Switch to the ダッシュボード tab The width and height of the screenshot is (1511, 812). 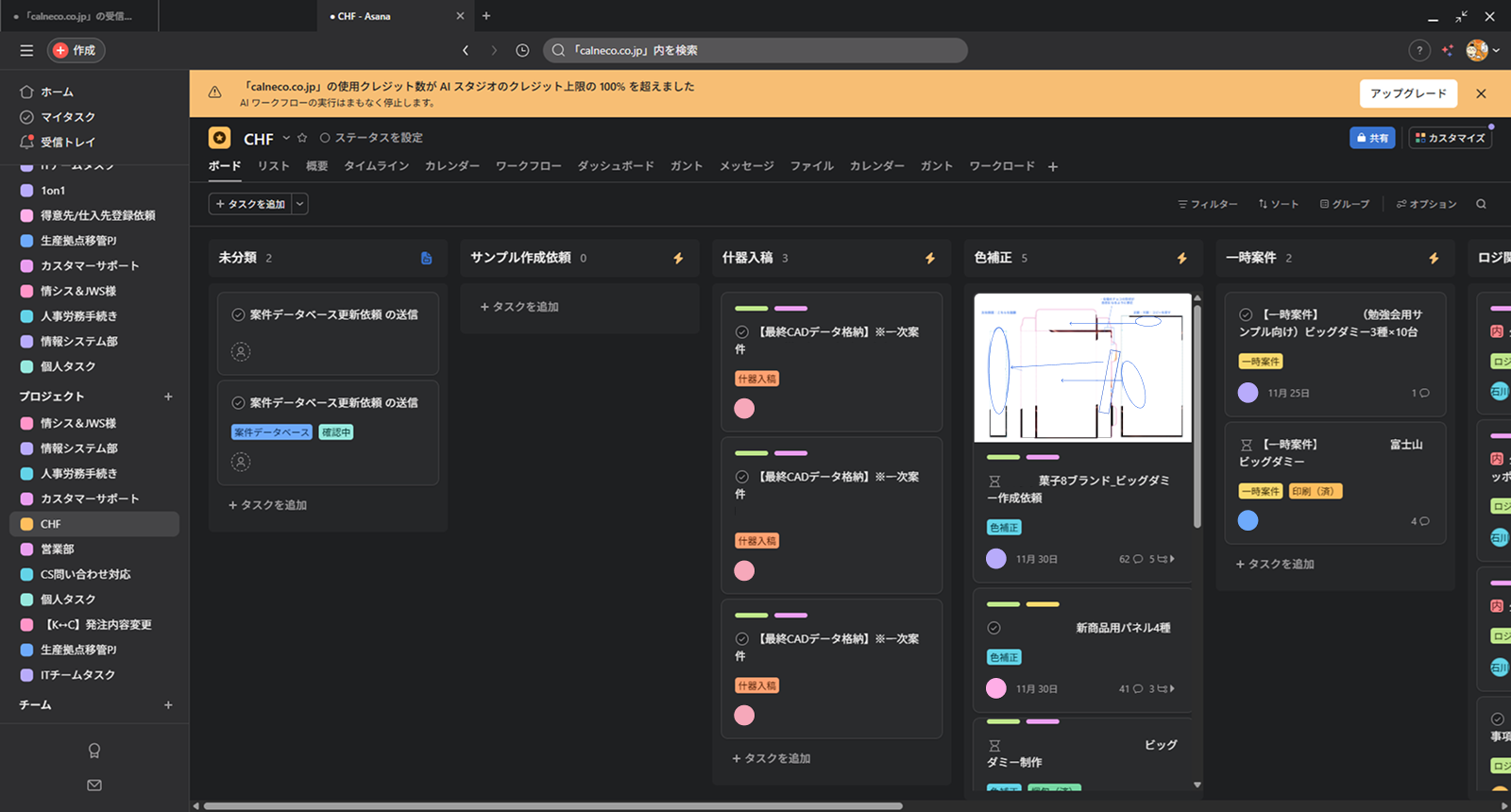click(x=615, y=166)
